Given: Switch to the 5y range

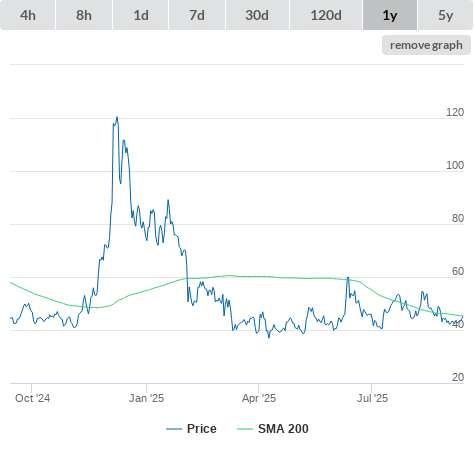Looking at the screenshot, I should coord(446,15).
